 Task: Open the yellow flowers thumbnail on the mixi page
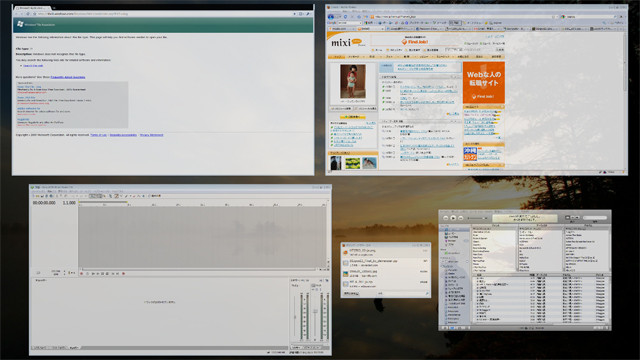tap(353, 163)
